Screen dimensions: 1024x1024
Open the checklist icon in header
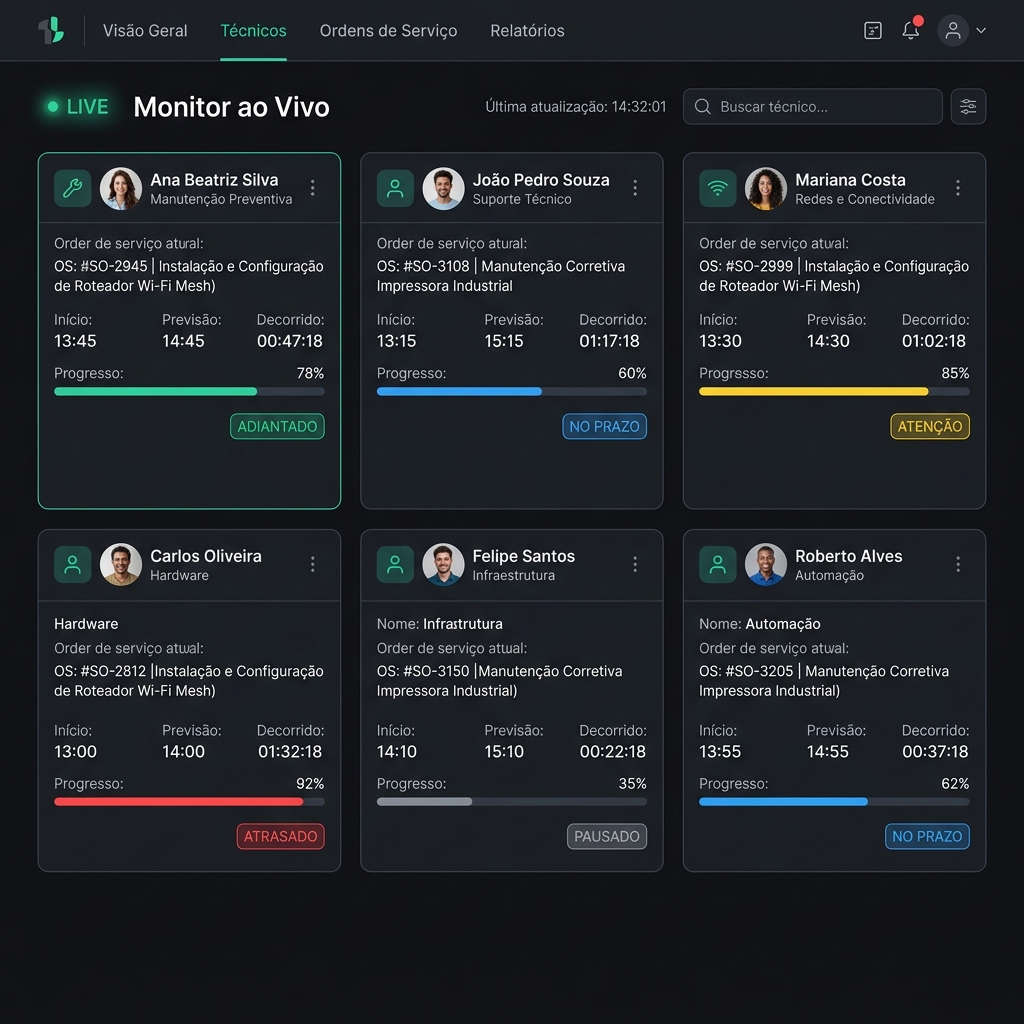click(x=872, y=31)
